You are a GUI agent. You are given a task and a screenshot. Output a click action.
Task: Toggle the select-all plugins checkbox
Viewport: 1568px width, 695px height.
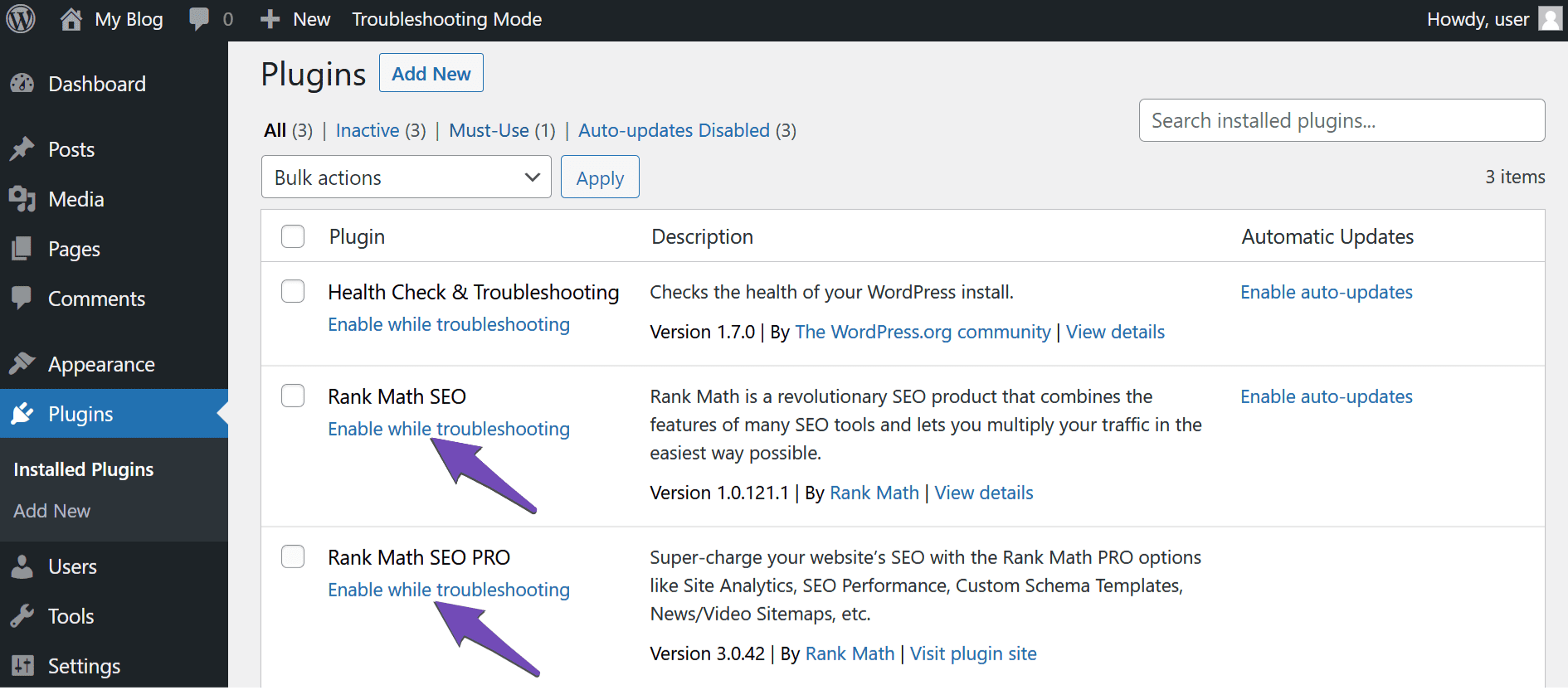point(293,236)
